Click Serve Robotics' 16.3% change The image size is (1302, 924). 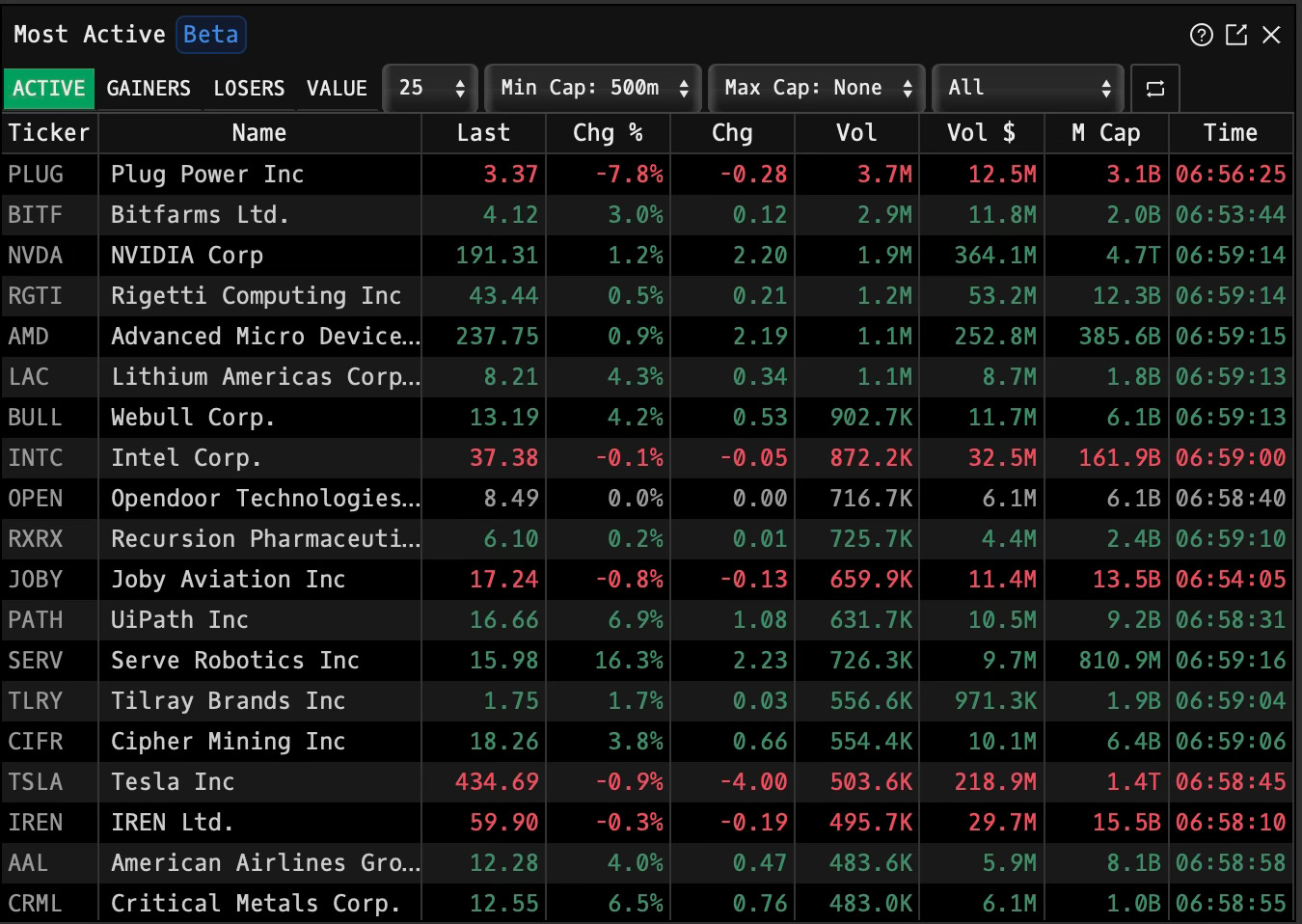(629, 661)
